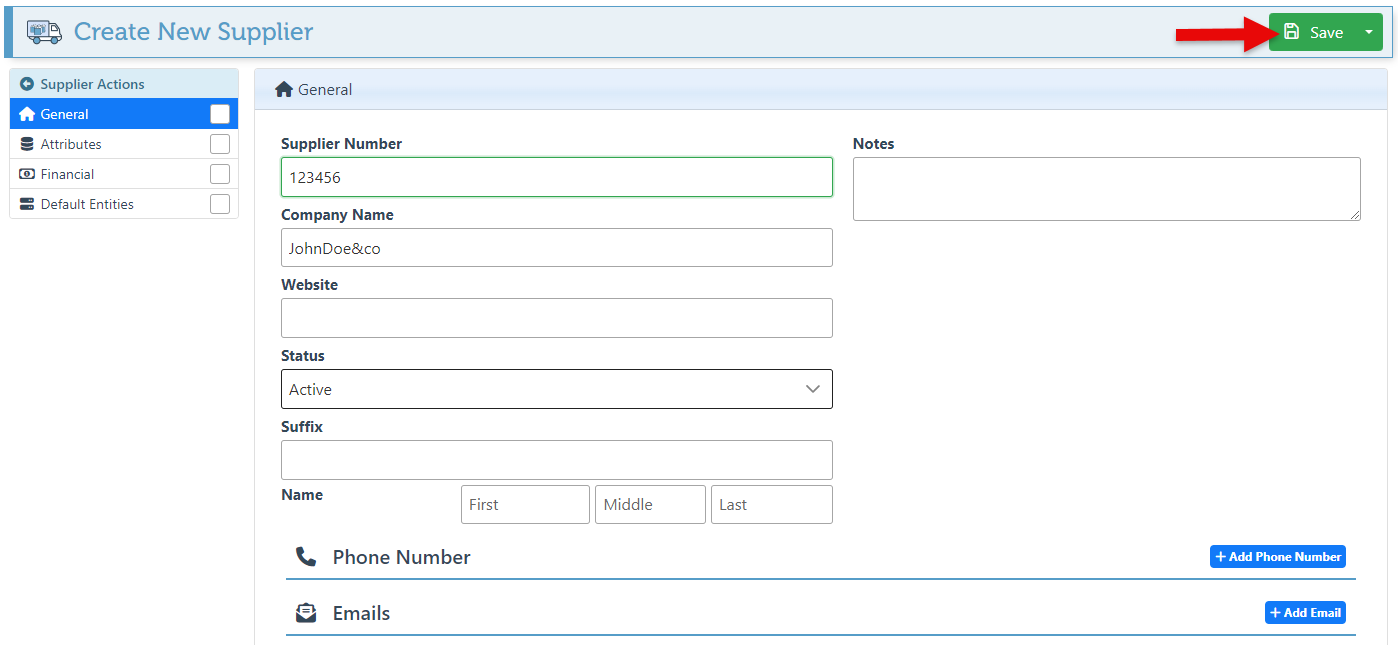Click Add Phone Number button
Image resolution: width=1398 pixels, height=645 pixels.
[1277, 557]
